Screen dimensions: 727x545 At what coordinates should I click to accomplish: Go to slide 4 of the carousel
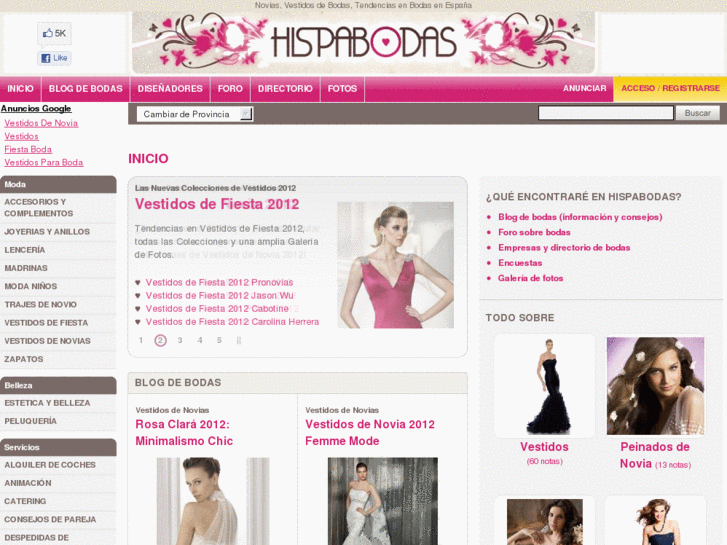pyautogui.click(x=200, y=340)
